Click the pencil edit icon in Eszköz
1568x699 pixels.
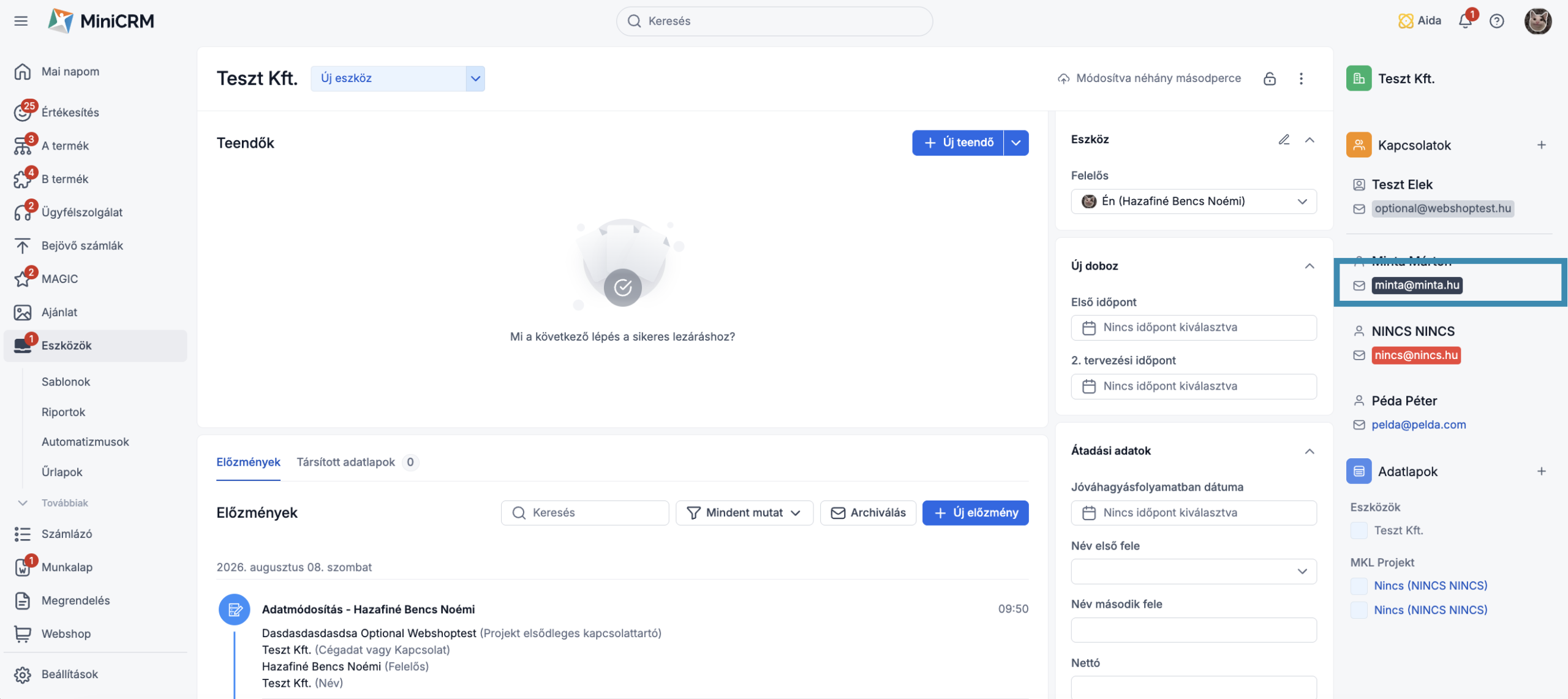tap(1284, 140)
